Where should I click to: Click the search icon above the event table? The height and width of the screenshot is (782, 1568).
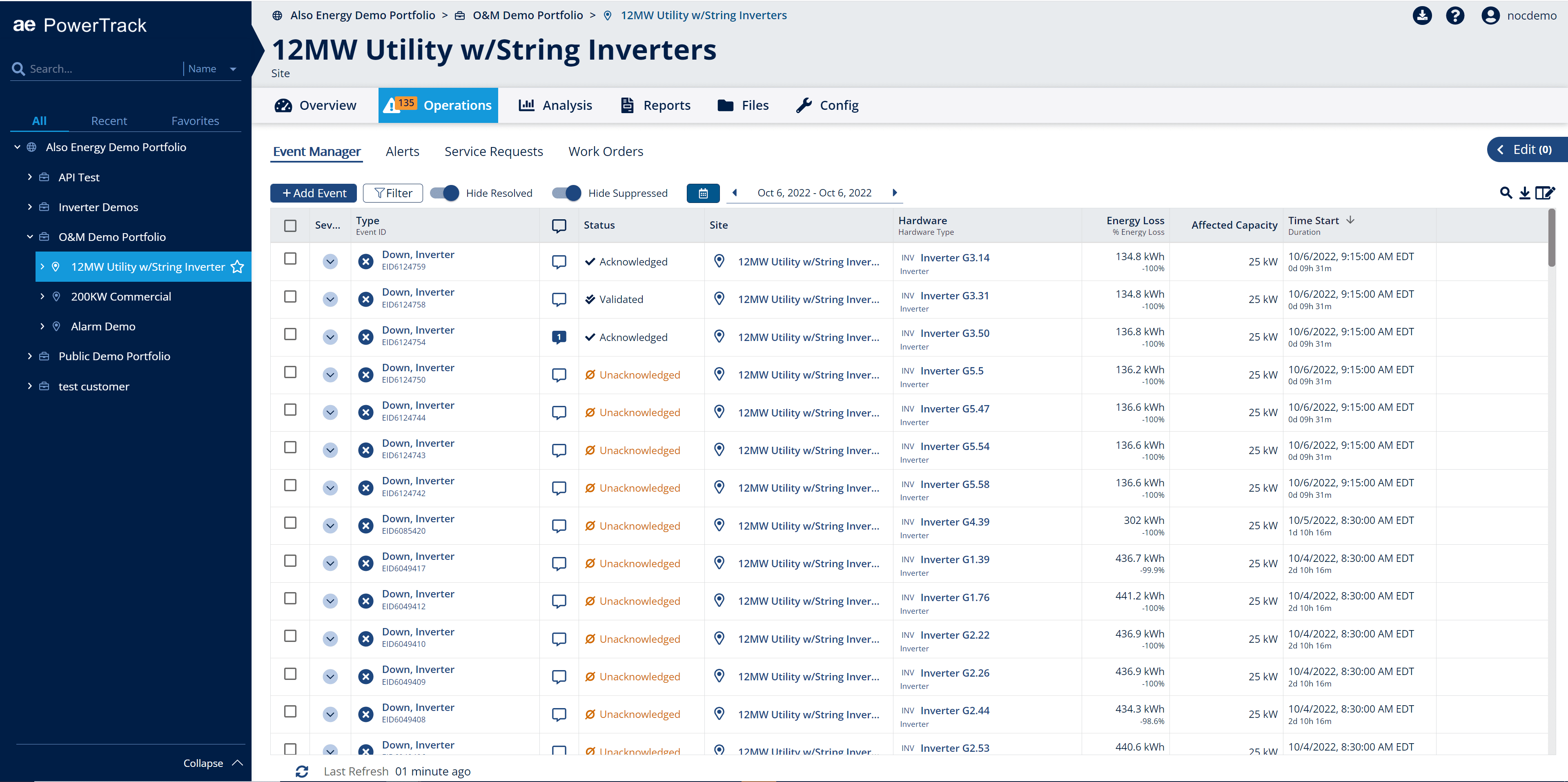point(1506,193)
